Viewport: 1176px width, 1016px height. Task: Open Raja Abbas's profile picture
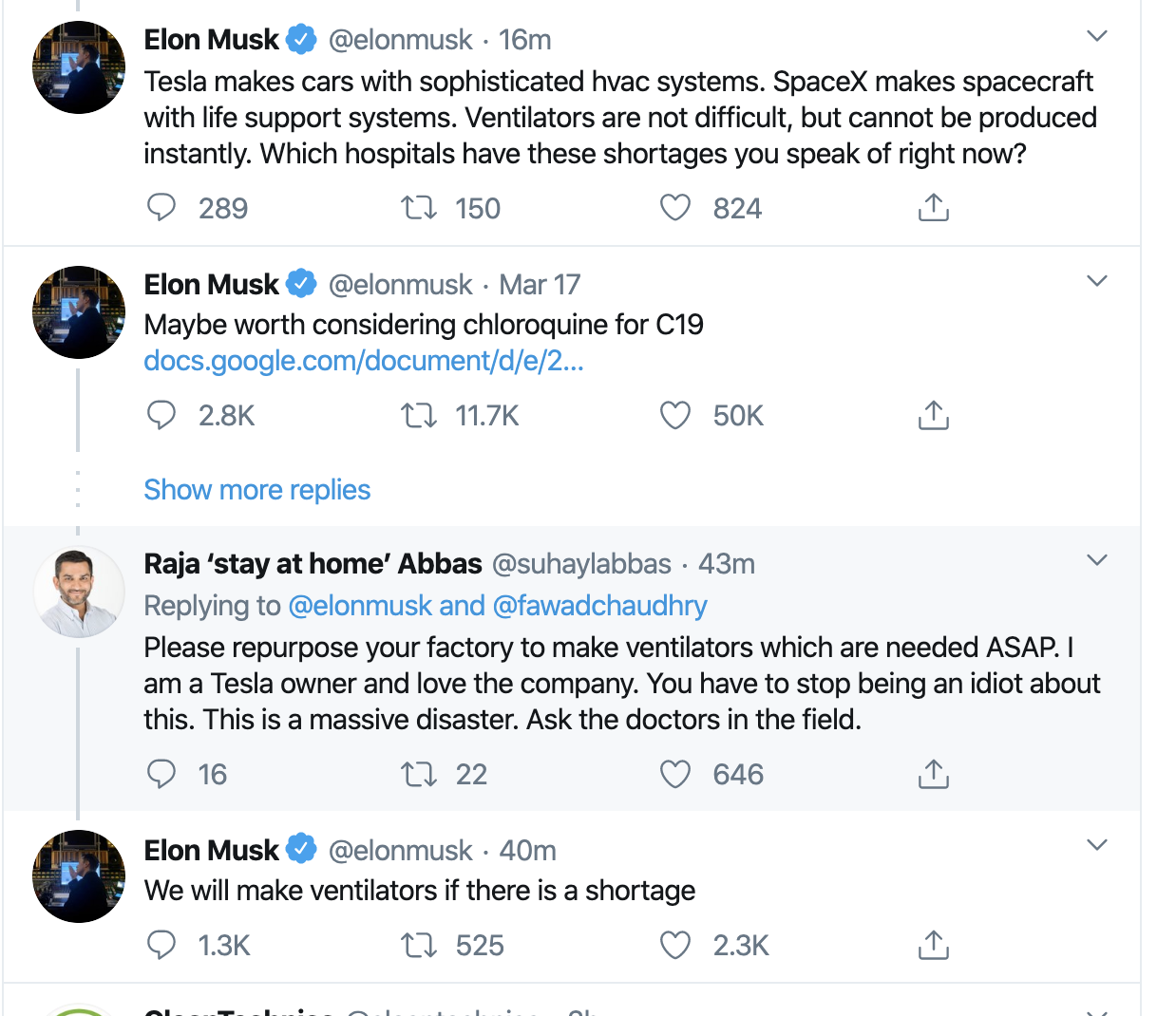[79, 592]
